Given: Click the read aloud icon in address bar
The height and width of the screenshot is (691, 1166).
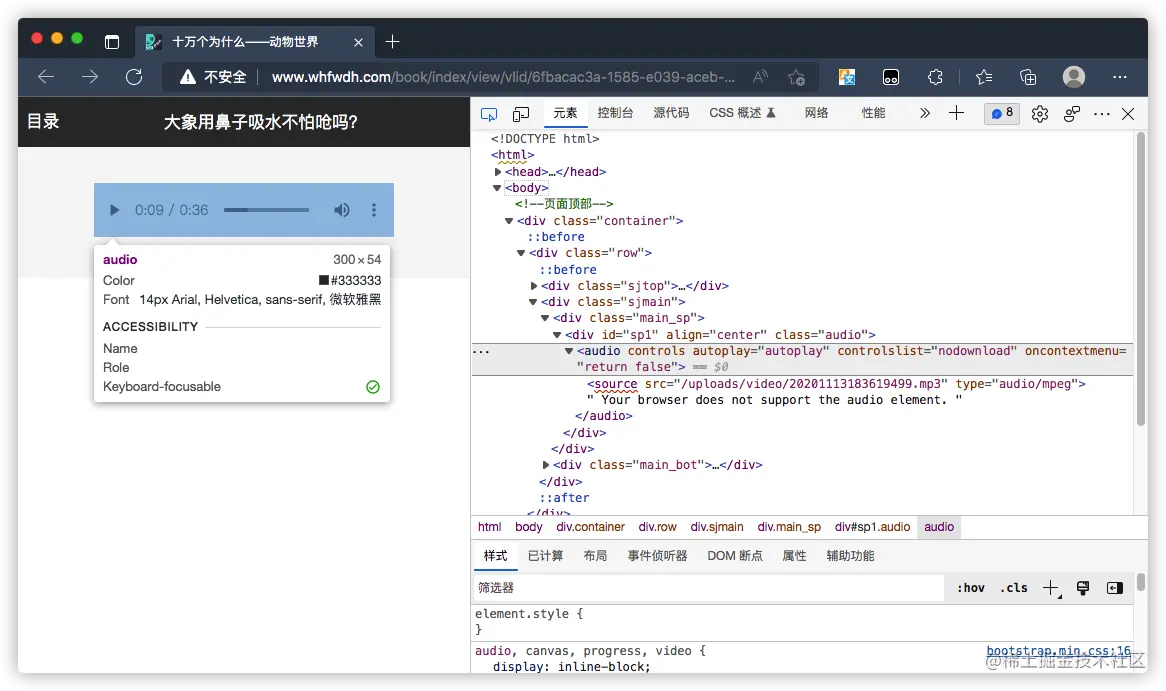Looking at the screenshot, I should pos(760,77).
